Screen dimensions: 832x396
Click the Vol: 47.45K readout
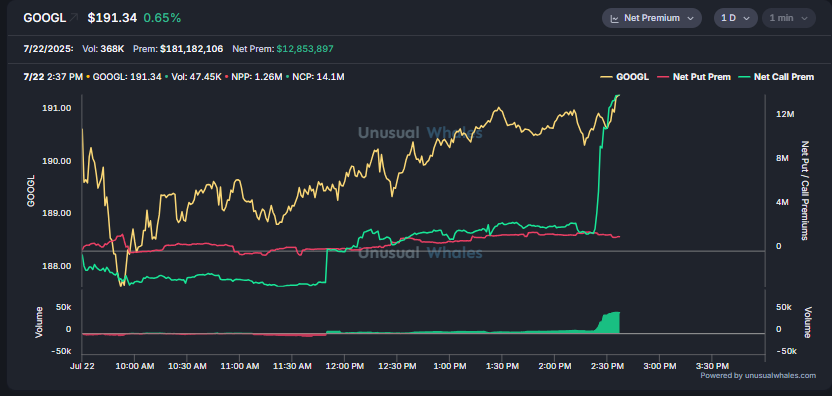coord(195,77)
